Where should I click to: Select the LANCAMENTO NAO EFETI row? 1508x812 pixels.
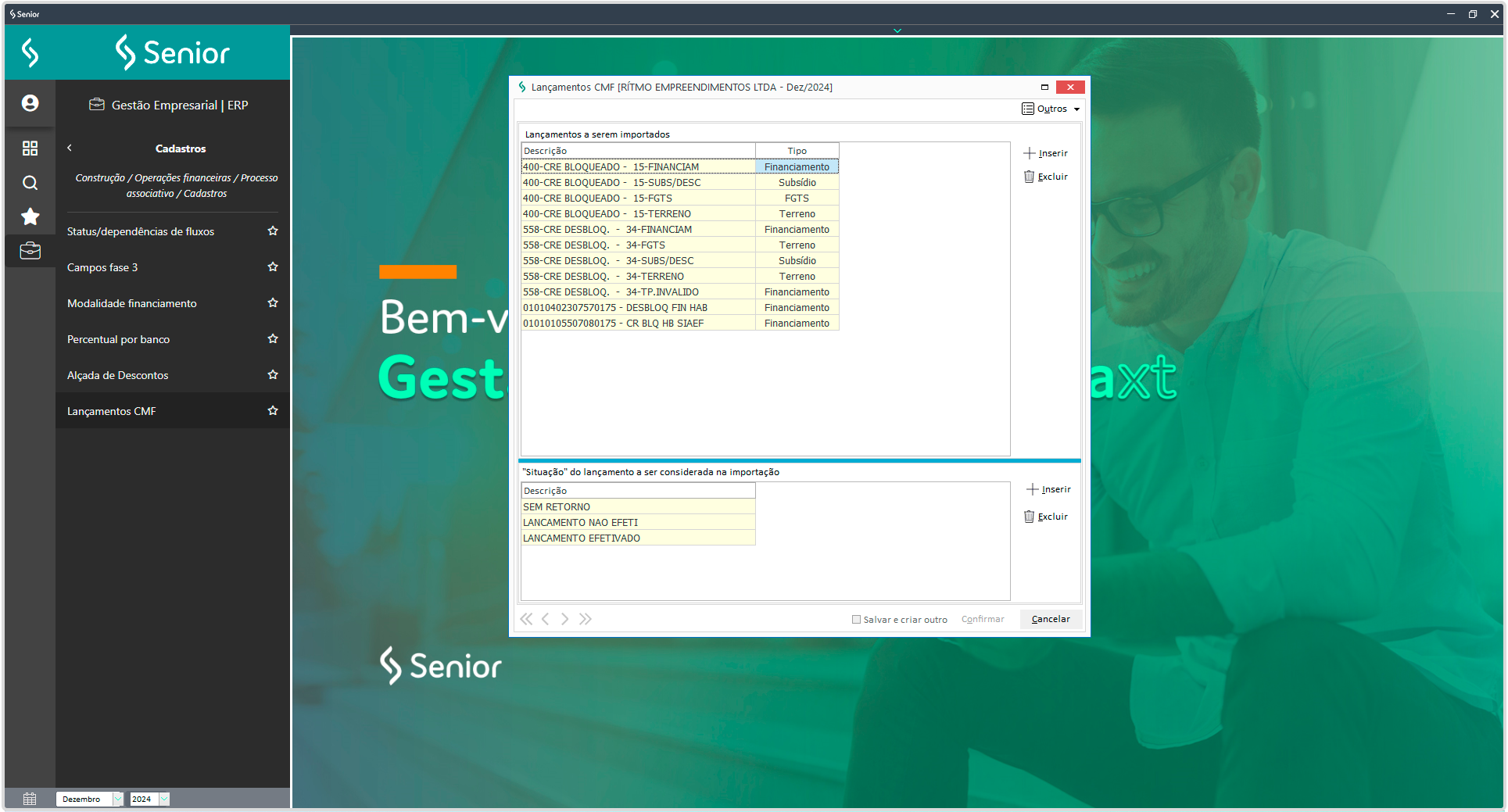point(638,522)
